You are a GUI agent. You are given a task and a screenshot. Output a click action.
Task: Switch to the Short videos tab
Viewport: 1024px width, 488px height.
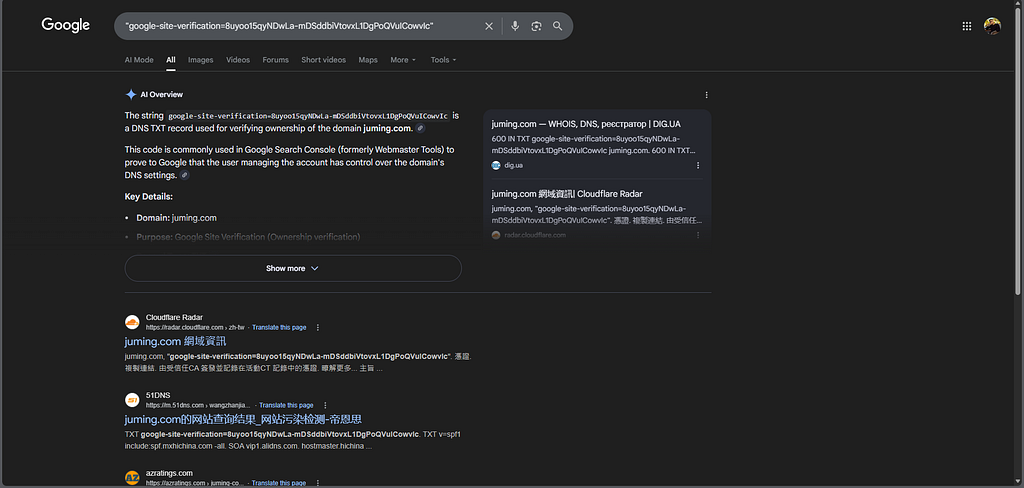pos(323,59)
